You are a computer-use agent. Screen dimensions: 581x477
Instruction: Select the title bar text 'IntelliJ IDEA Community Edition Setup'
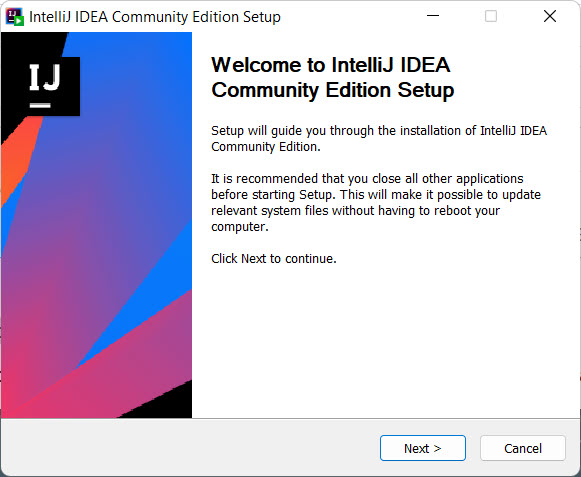(x=155, y=17)
